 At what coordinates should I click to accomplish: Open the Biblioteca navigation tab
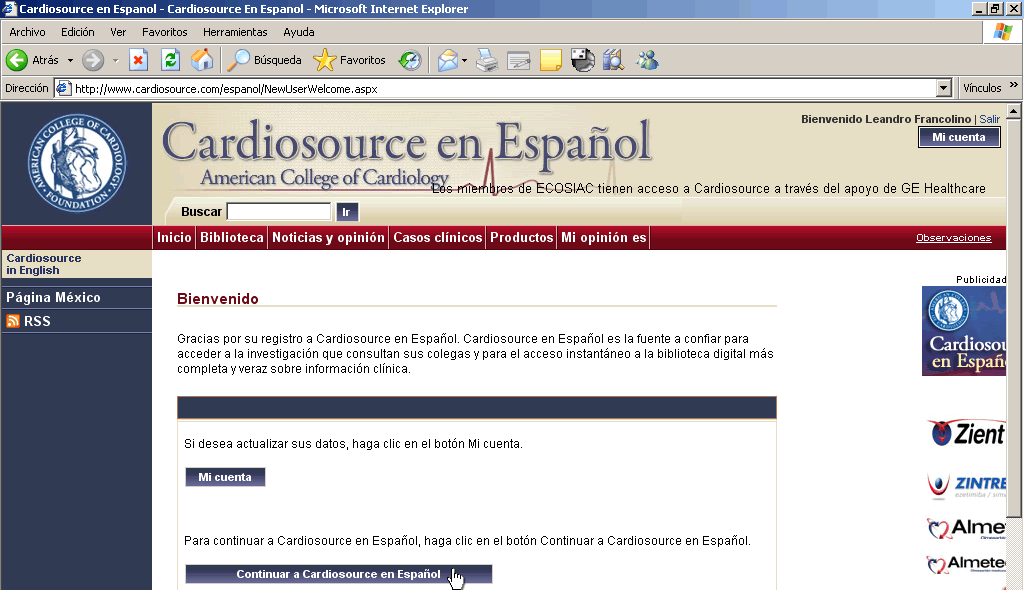232,237
